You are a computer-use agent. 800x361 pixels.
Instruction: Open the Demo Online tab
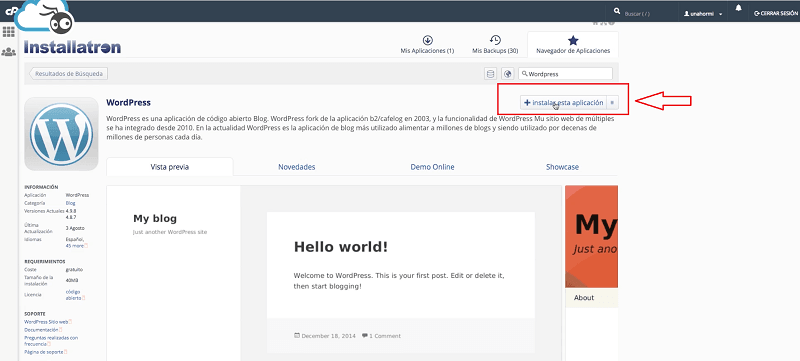pos(432,167)
